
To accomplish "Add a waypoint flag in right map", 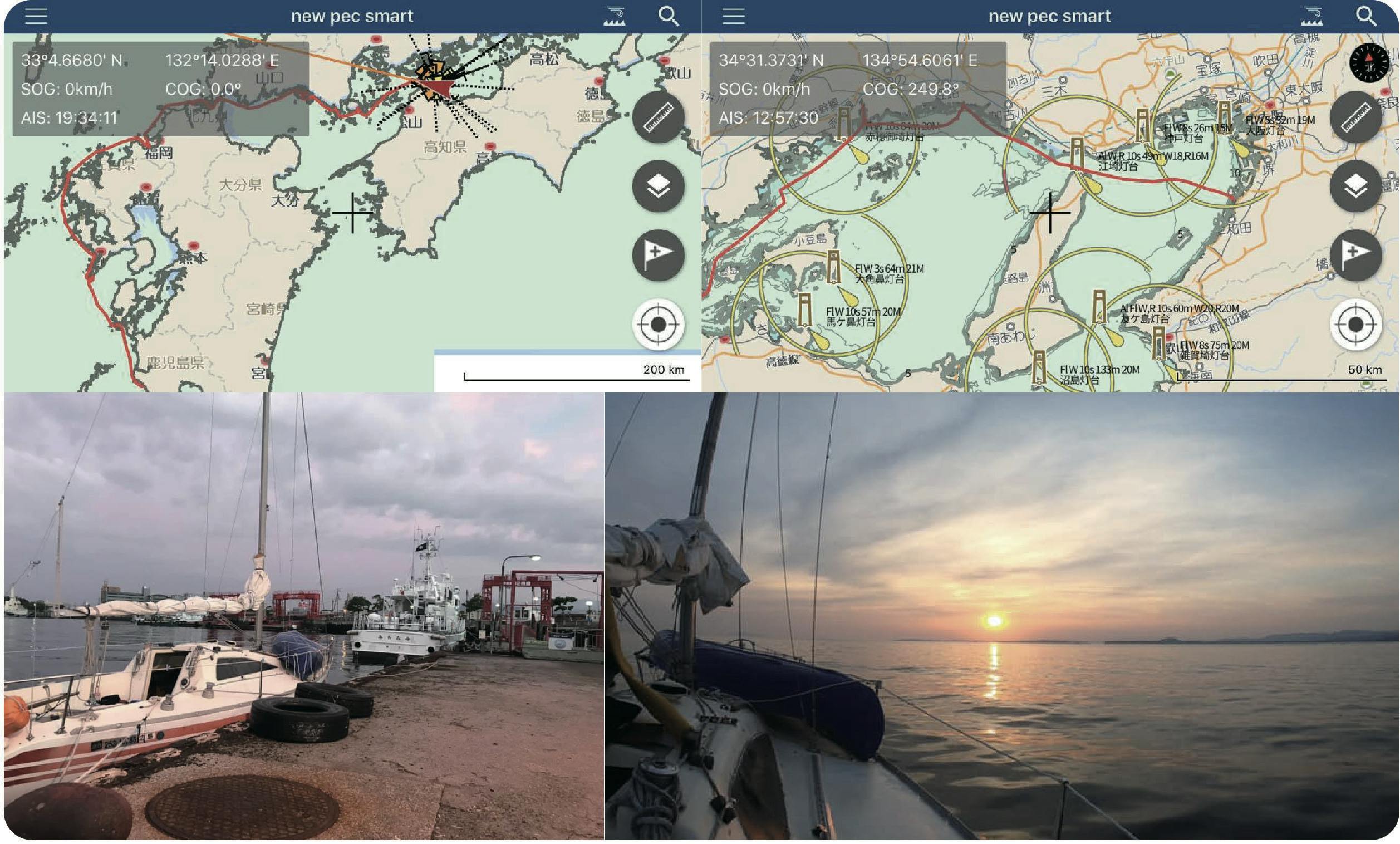I will (1355, 255).
